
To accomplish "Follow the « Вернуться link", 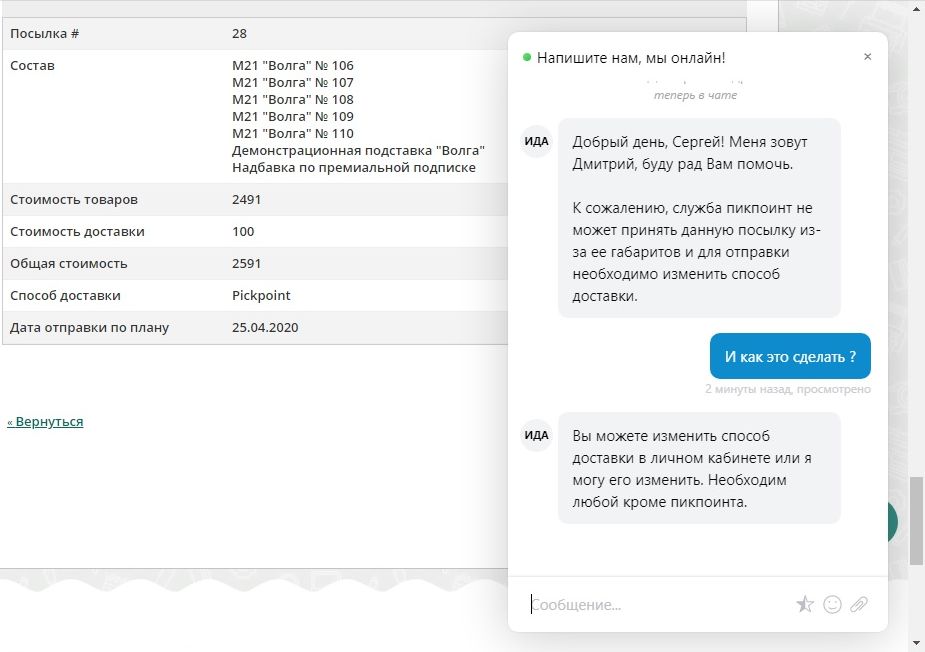I will (x=45, y=422).
